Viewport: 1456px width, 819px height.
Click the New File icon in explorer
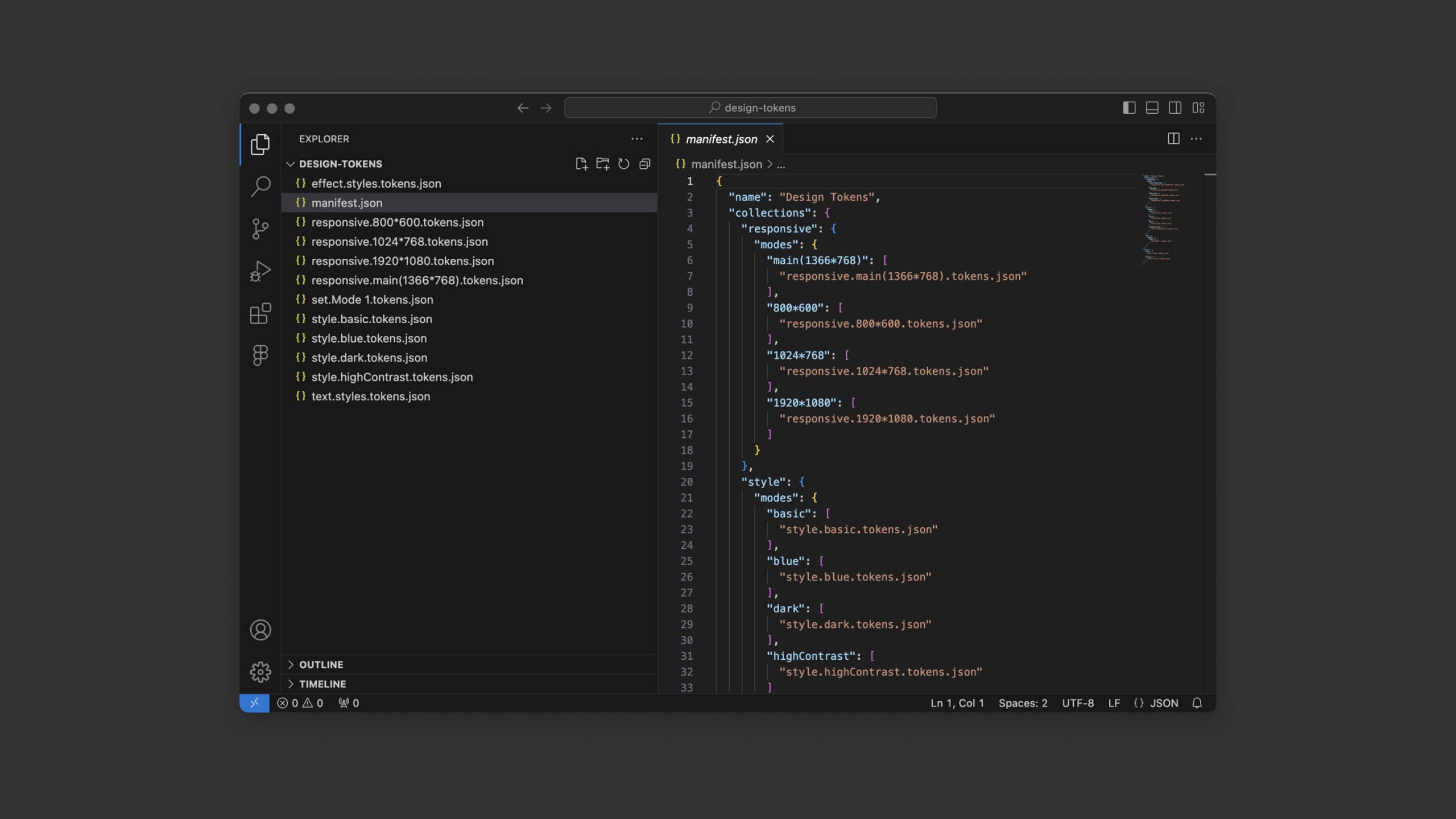(x=581, y=164)
